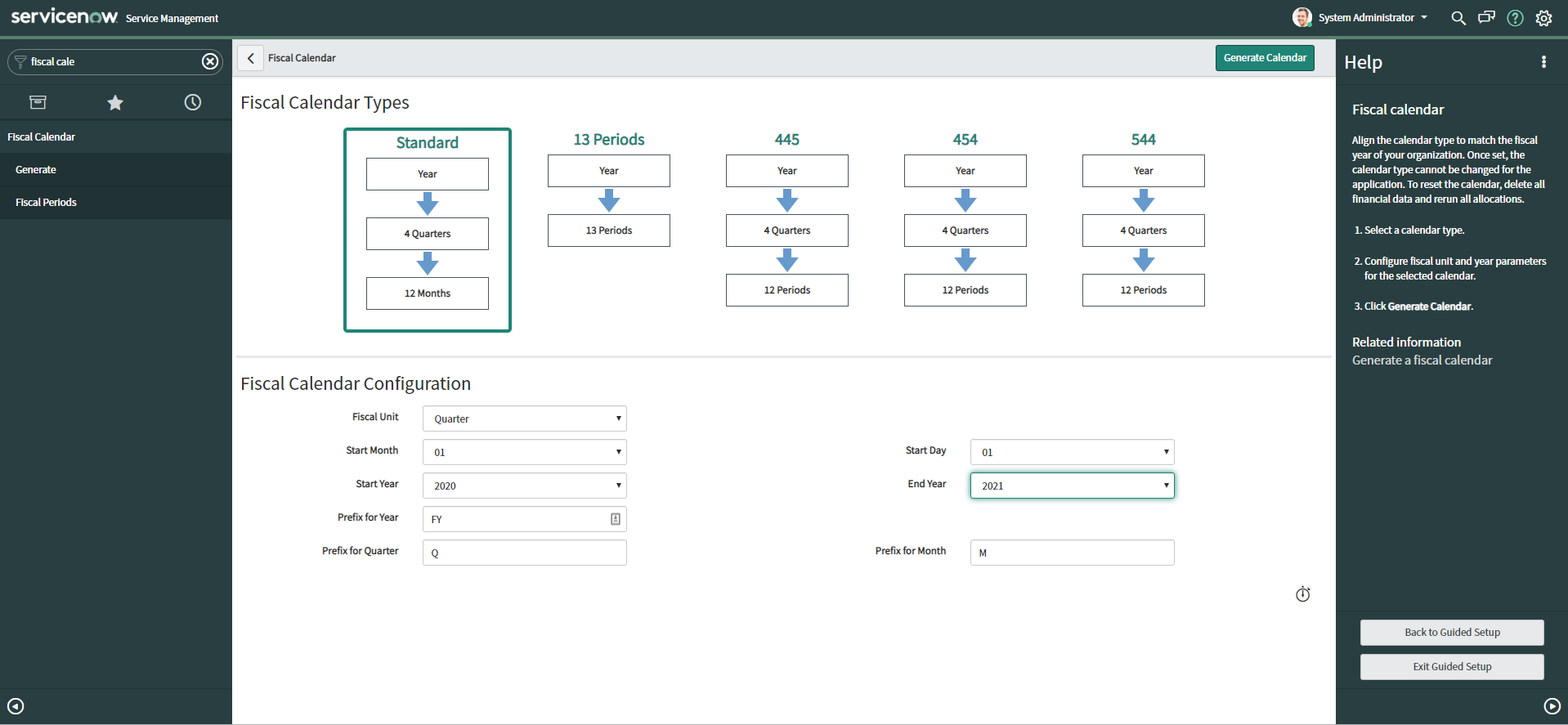Show history clock tab in navigator
This screenshot has width=1568, height=725.
coord(193,102)
